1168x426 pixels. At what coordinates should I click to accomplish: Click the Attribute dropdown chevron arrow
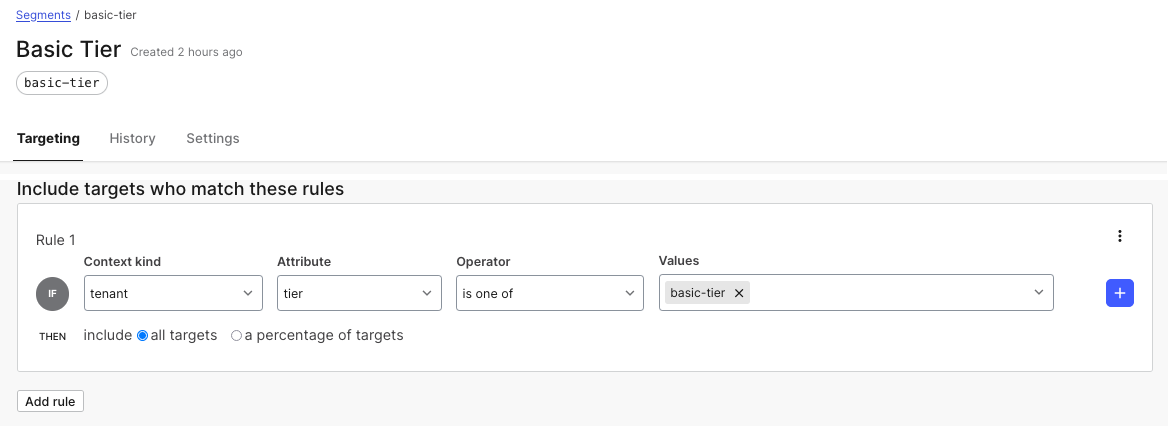[x=427, y=293]
